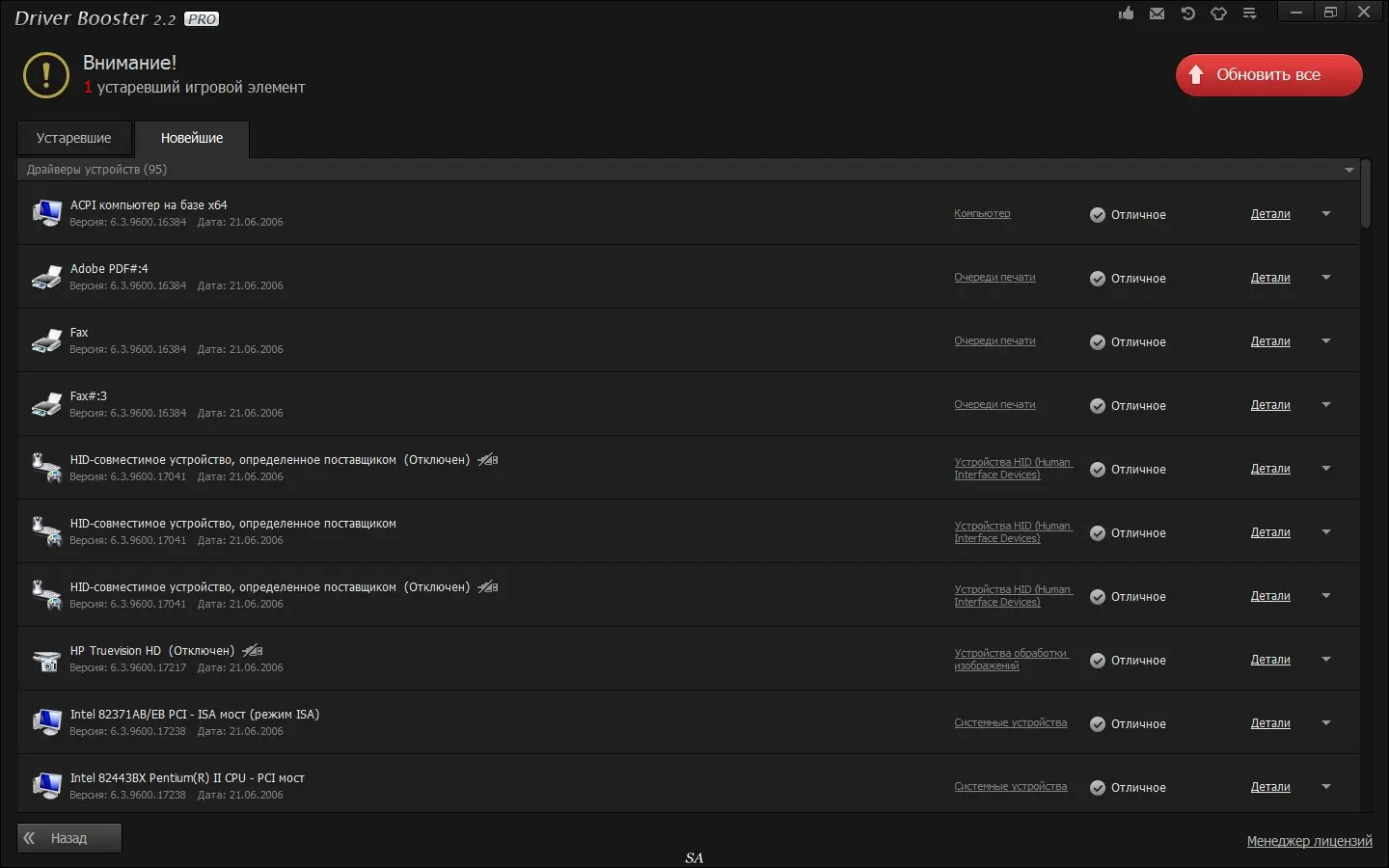Click the ACPI компьютер device icon
1389x868 pixels.
click(46, 212)
